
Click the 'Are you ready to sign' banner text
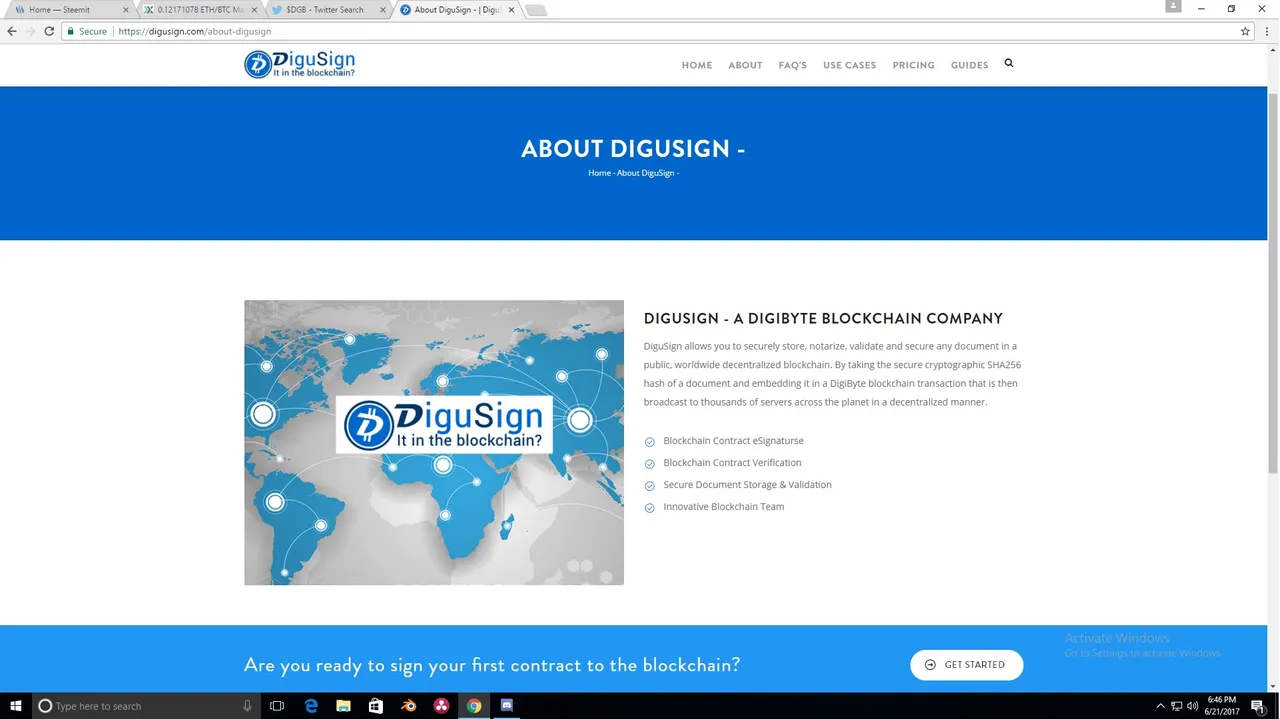click(x=492, y=665)
